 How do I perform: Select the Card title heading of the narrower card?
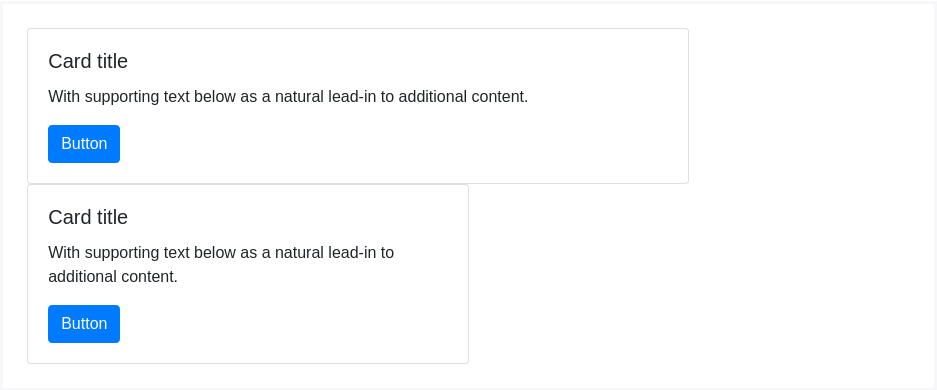point(88,217)
